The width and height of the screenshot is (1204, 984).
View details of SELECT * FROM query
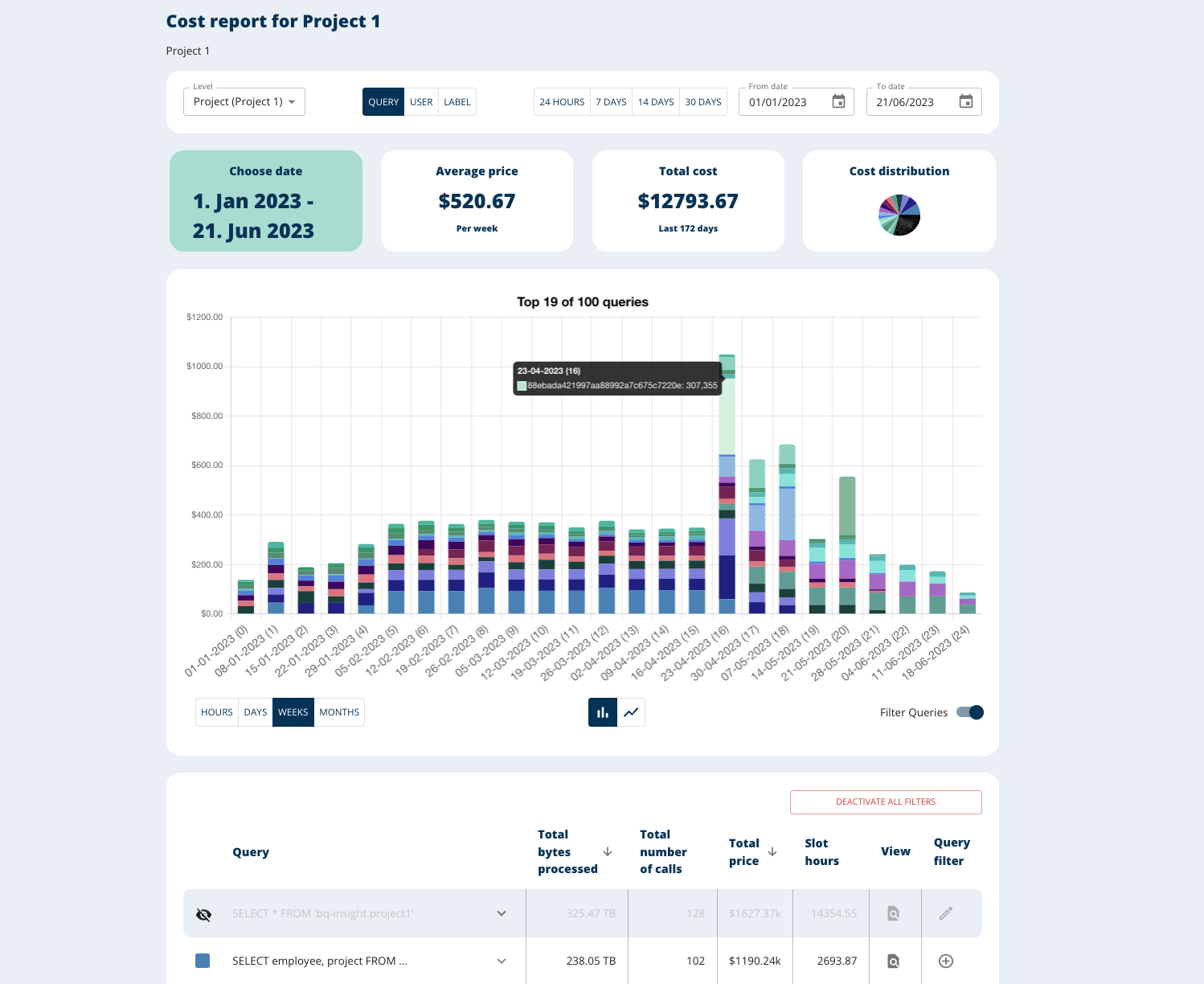coord(893,913)
